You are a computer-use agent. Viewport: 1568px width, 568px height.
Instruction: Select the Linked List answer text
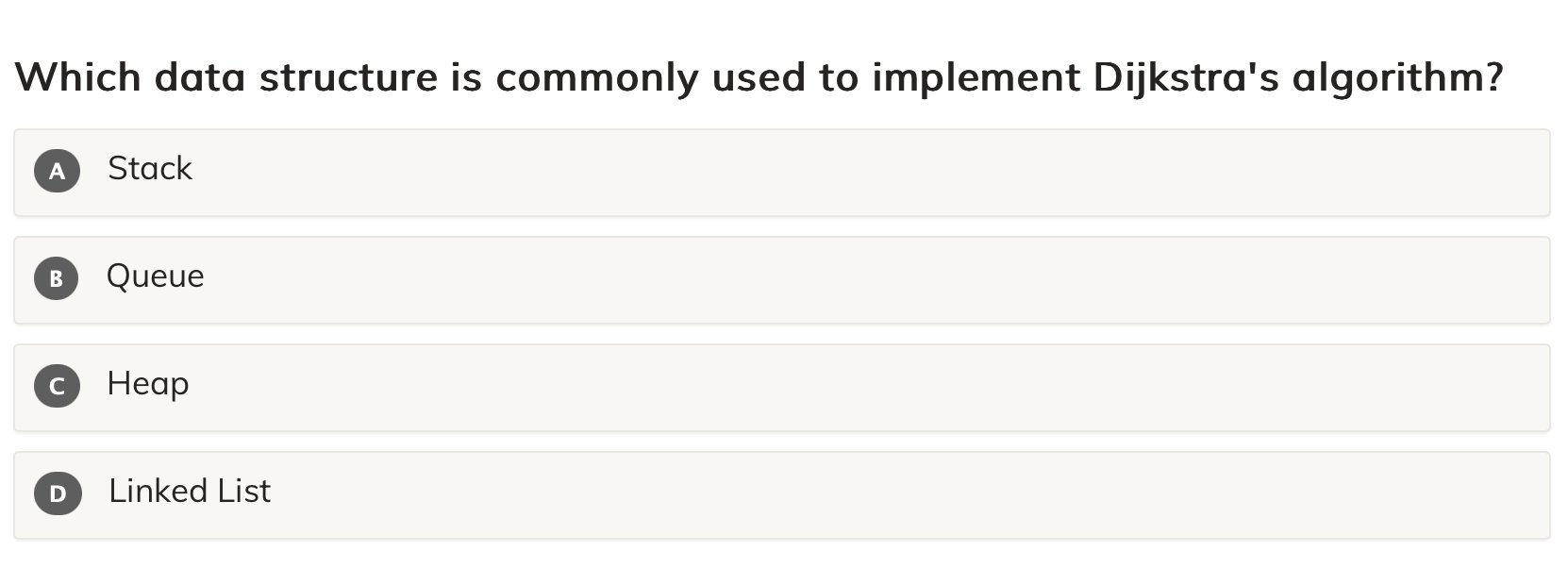point(190,492)
